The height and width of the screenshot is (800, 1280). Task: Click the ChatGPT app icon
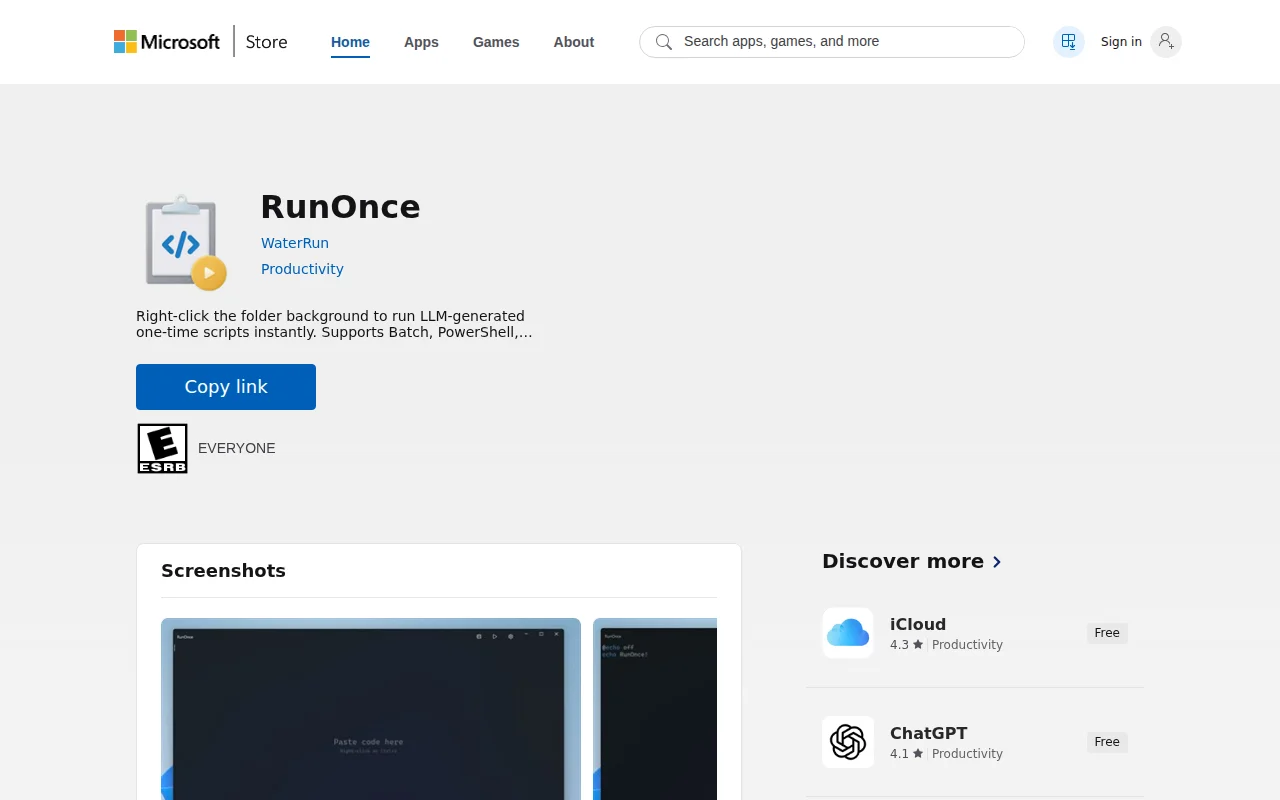pos(848,742)
